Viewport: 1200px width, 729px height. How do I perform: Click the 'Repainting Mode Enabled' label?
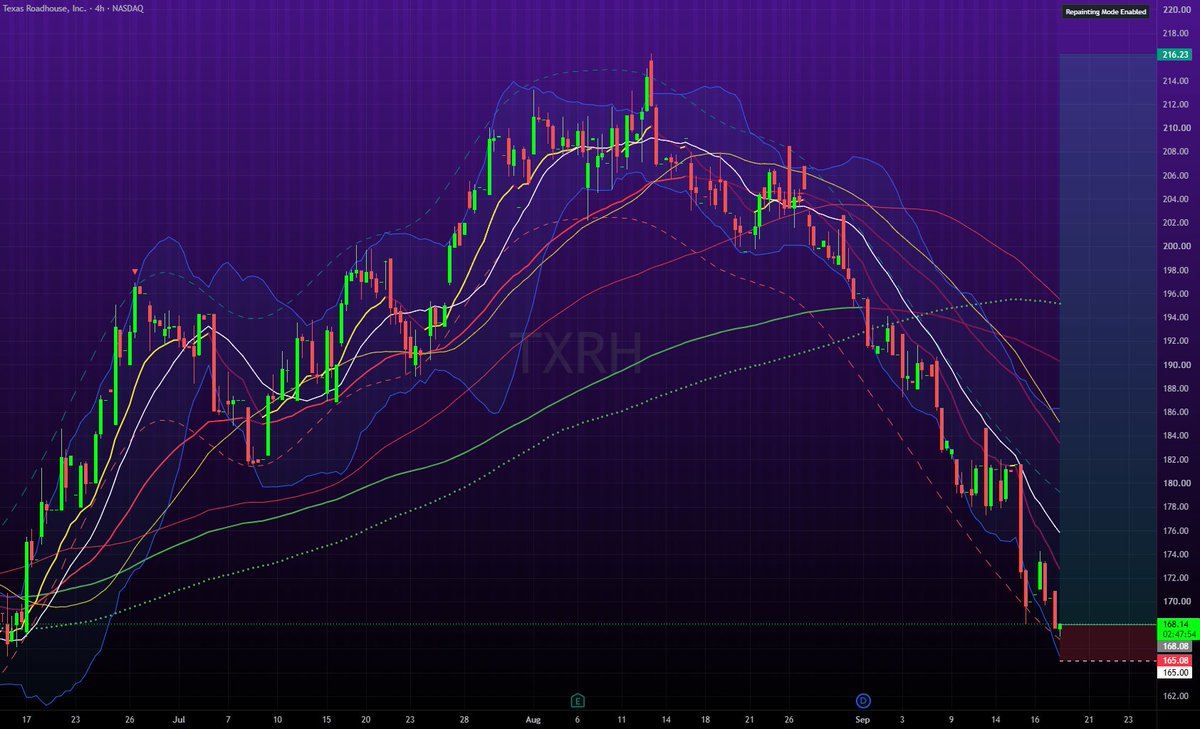point(1105,12)
